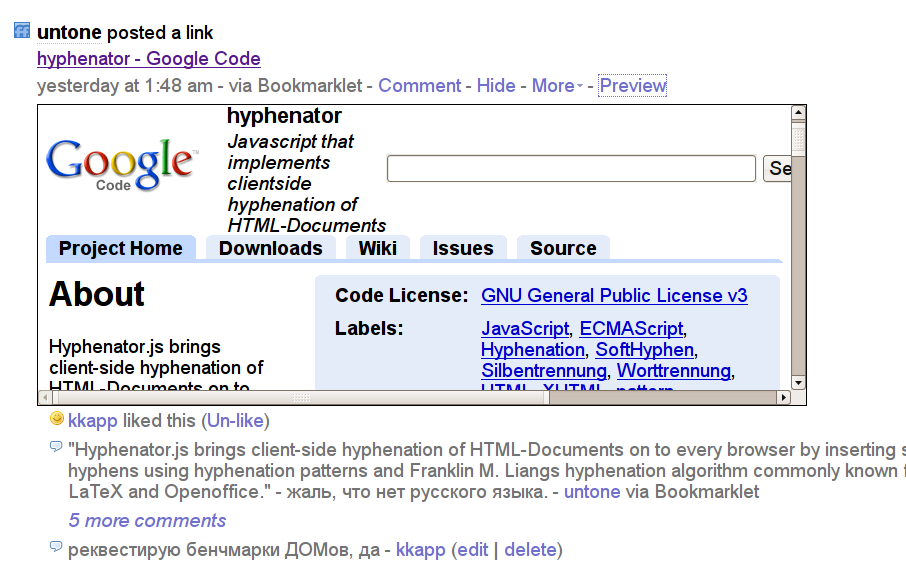
Task: Click the About heading in the preview
Action: click(x=96, y=294)
